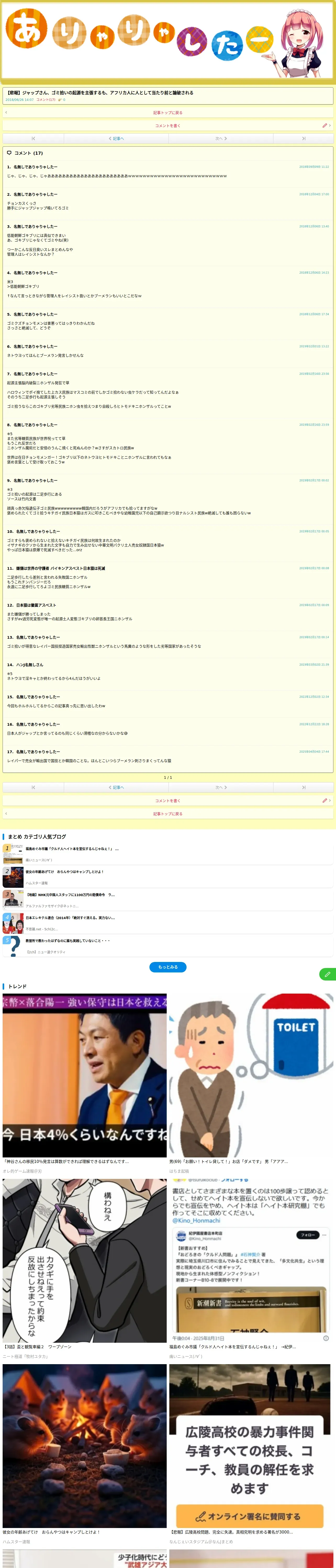Click pencil icon beside lower コメントを書く

tap(325, 800)
